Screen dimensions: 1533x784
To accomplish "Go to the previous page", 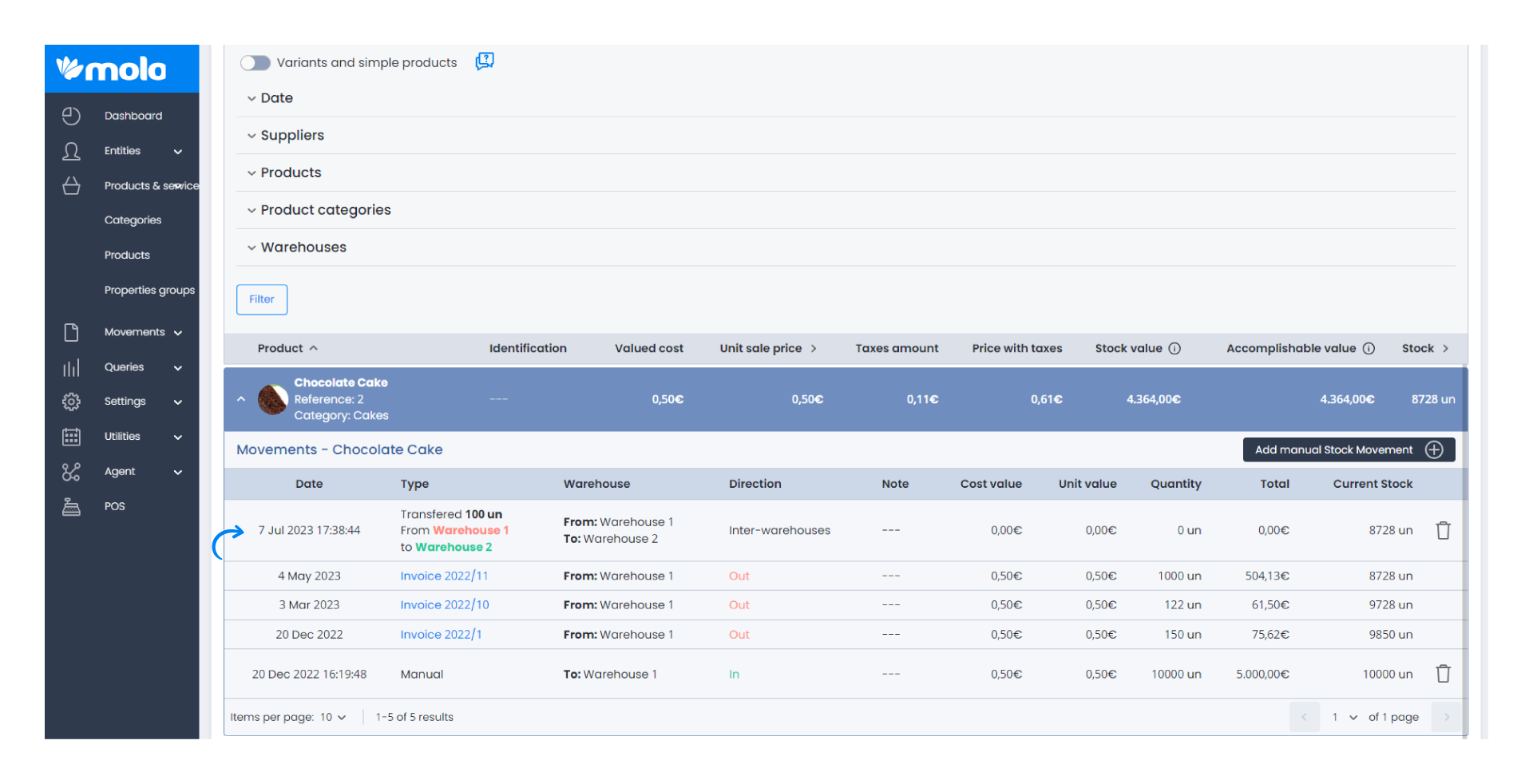I will click(x=1304, y=717).
